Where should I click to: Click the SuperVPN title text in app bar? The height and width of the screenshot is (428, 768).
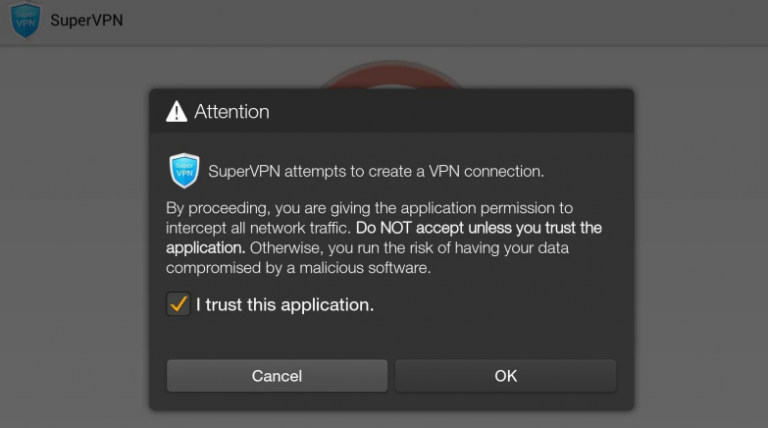coord(87,20)
